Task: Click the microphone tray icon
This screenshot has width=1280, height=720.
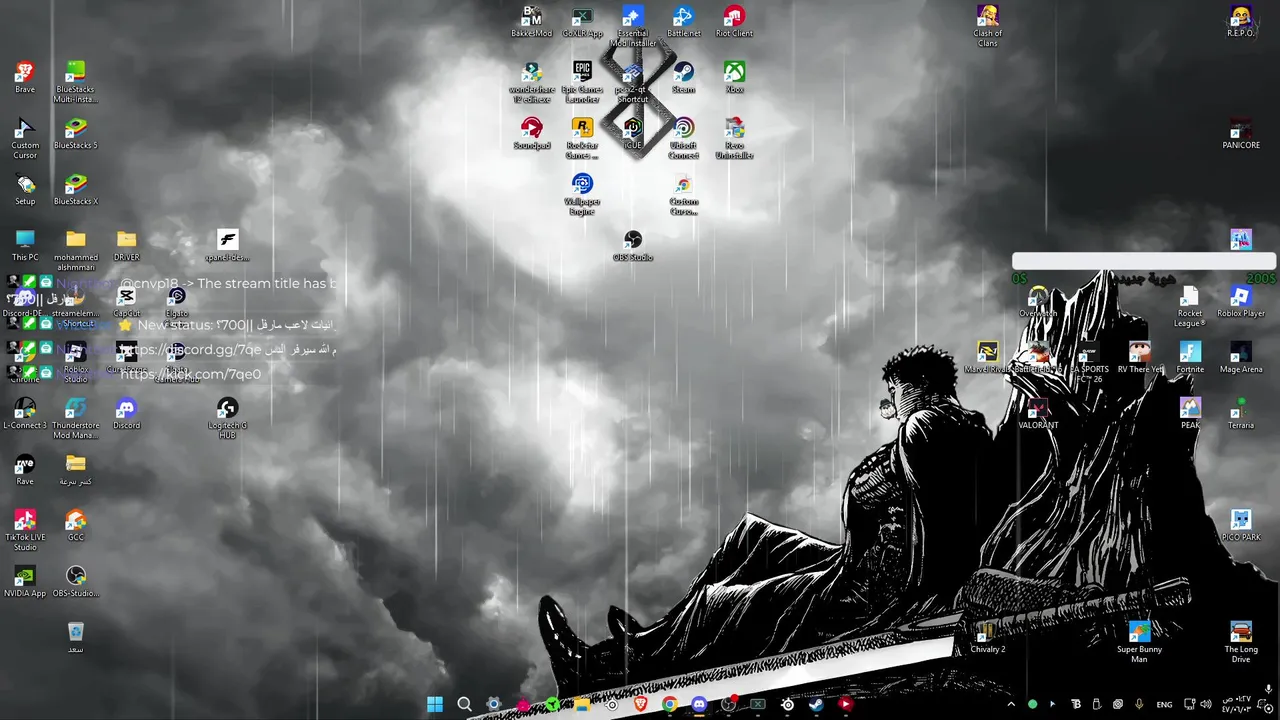Action: point(1139,704)
